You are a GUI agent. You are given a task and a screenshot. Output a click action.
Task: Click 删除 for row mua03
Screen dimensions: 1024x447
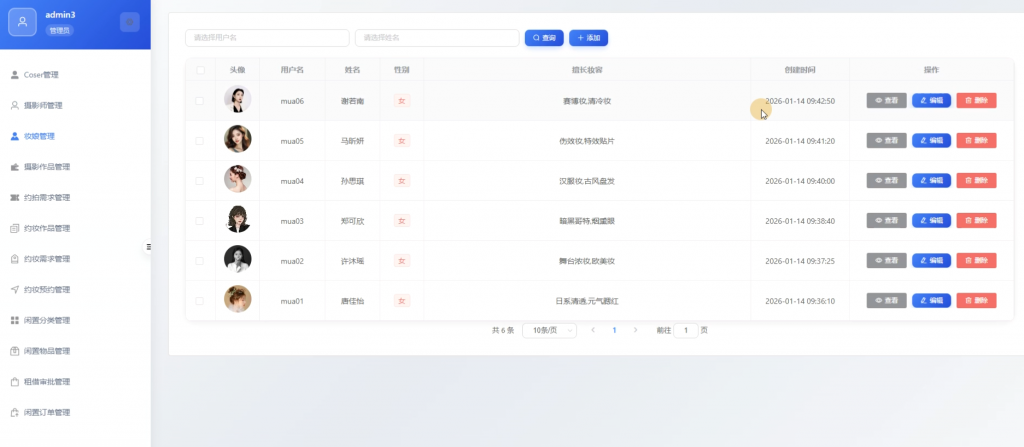pyautogui.click(x=976, y=221)
